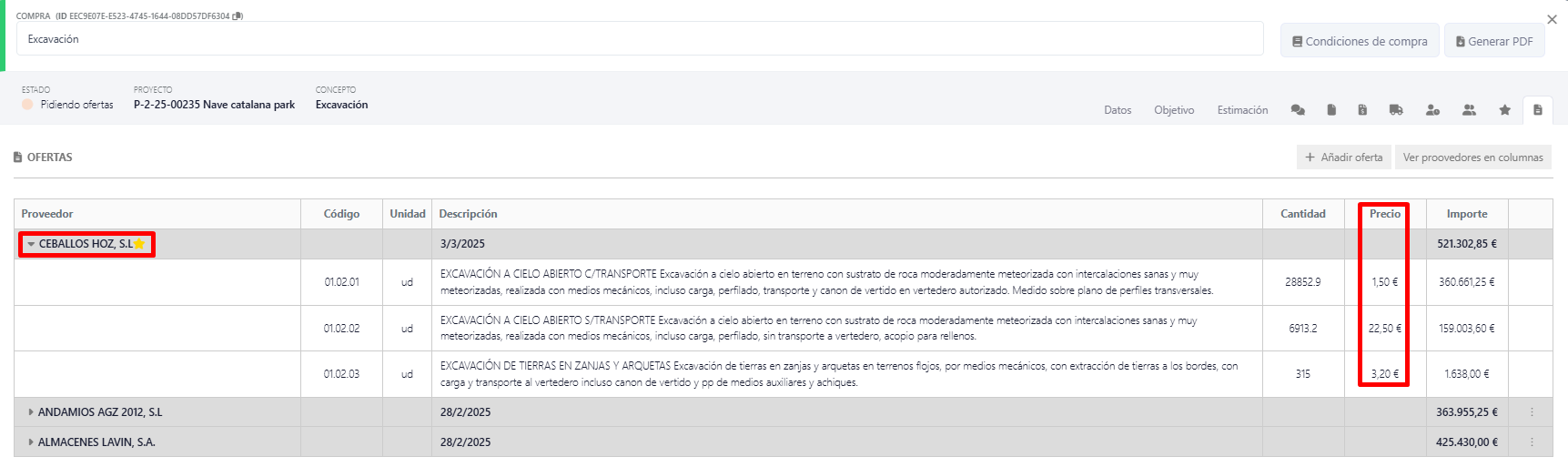
Task: Click Generar PDF button
Action: 1493,41
